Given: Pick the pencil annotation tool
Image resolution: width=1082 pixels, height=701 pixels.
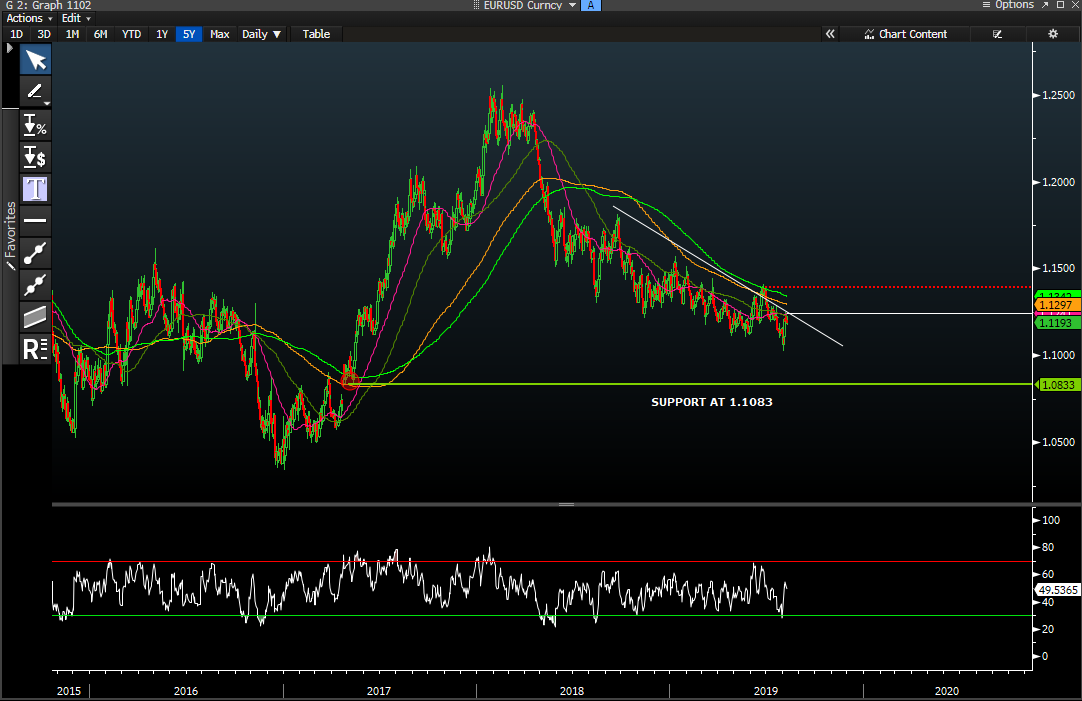Looking at the screenshot, I should 36,92.
